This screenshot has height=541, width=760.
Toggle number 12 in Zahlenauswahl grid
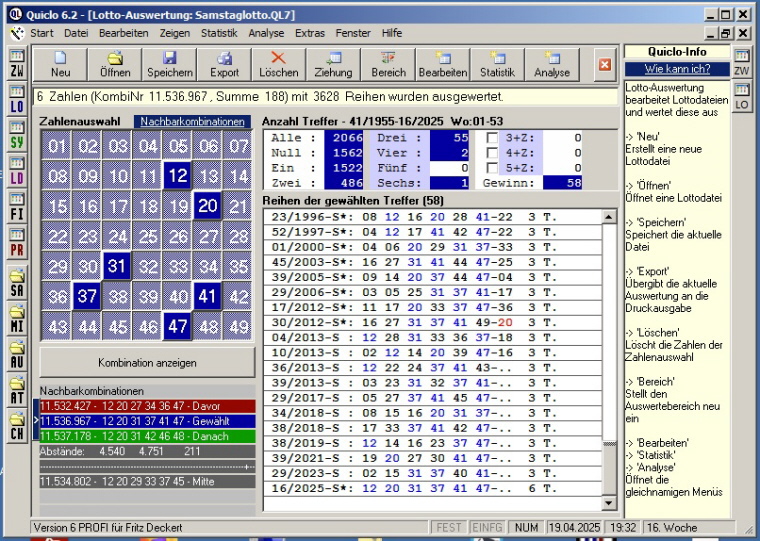point(177,177)
